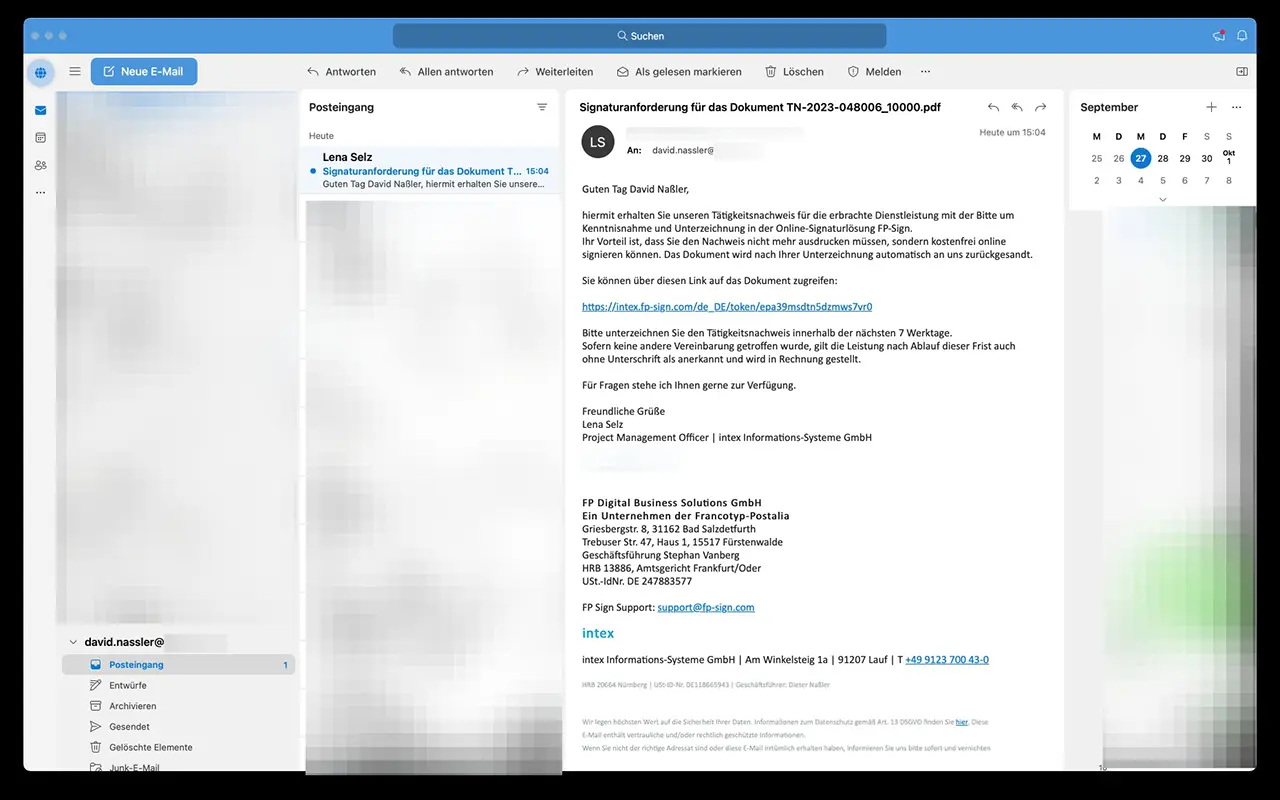Collapse the david.nassler account folder tree
Viewport: 1280px width, 800px height.
(73, 642)
